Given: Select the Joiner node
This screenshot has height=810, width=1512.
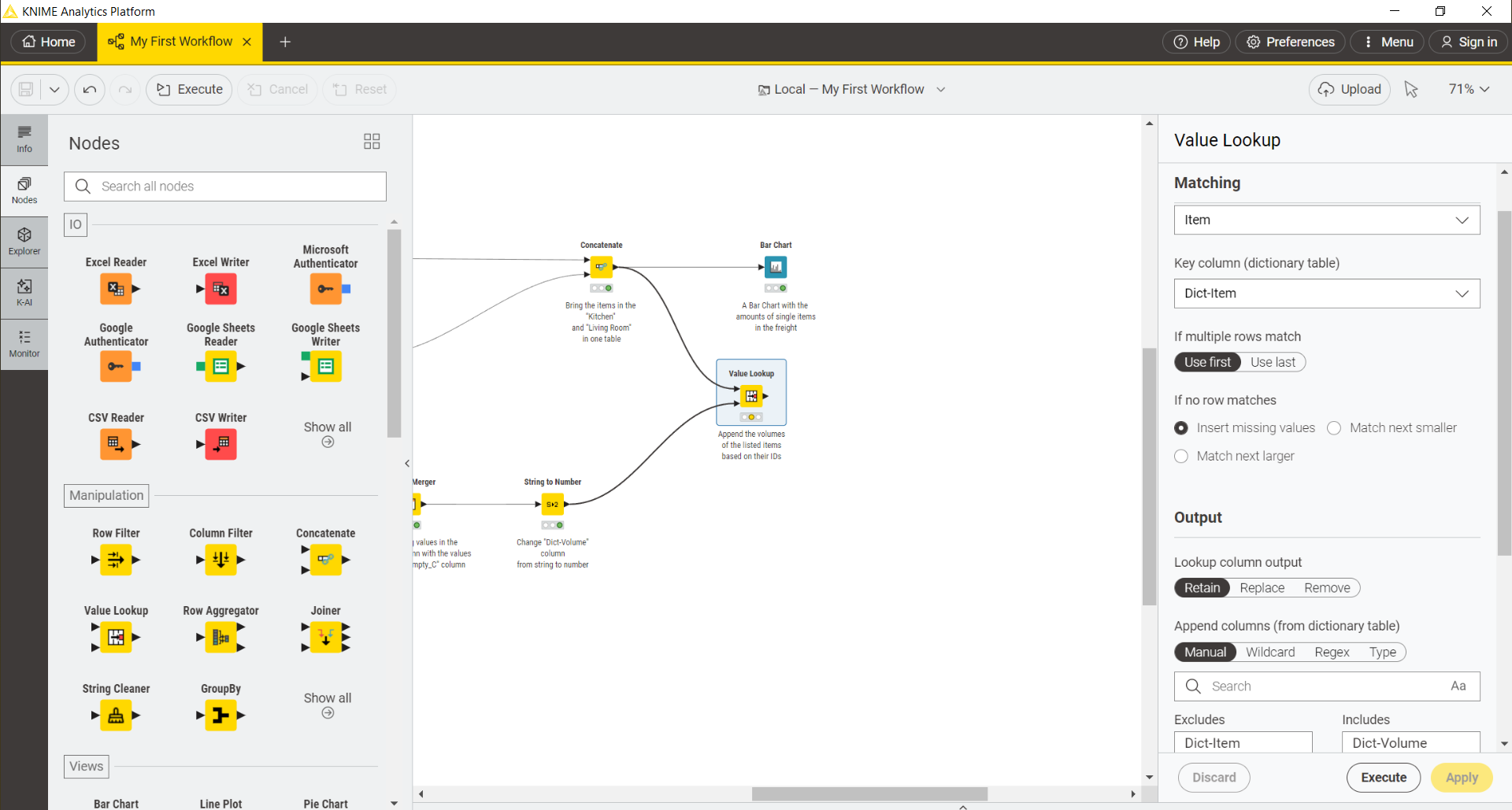Looking at the screenshot, I should (x=325, y=638).
